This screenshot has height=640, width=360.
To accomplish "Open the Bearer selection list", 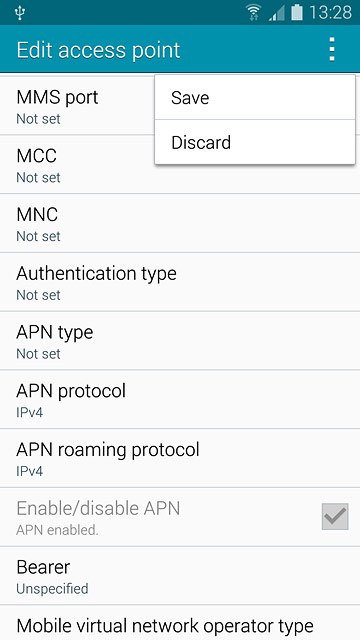I will pos(180,576).
